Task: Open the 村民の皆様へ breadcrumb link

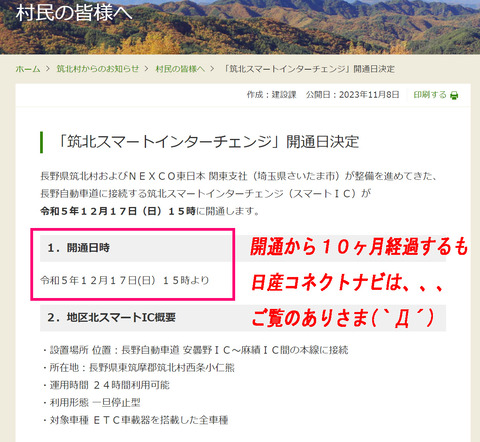Action: click(180, 69)
